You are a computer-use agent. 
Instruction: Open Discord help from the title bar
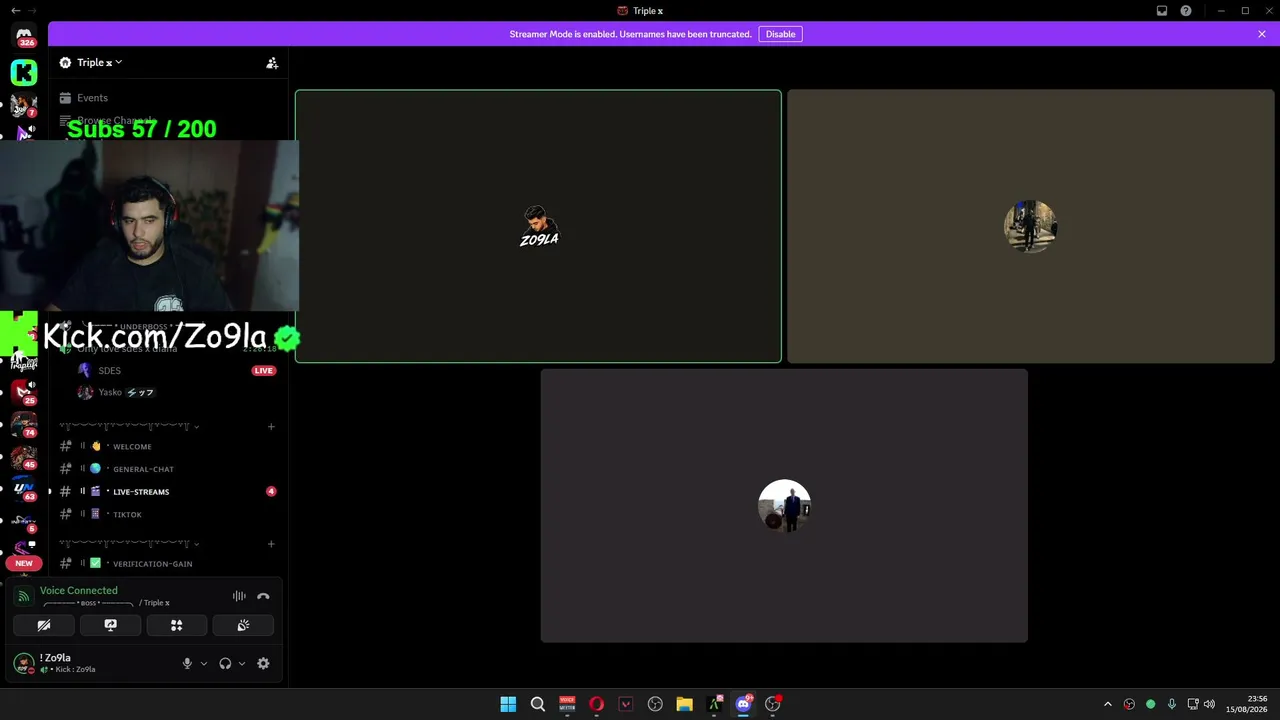tap(1186, 11)
